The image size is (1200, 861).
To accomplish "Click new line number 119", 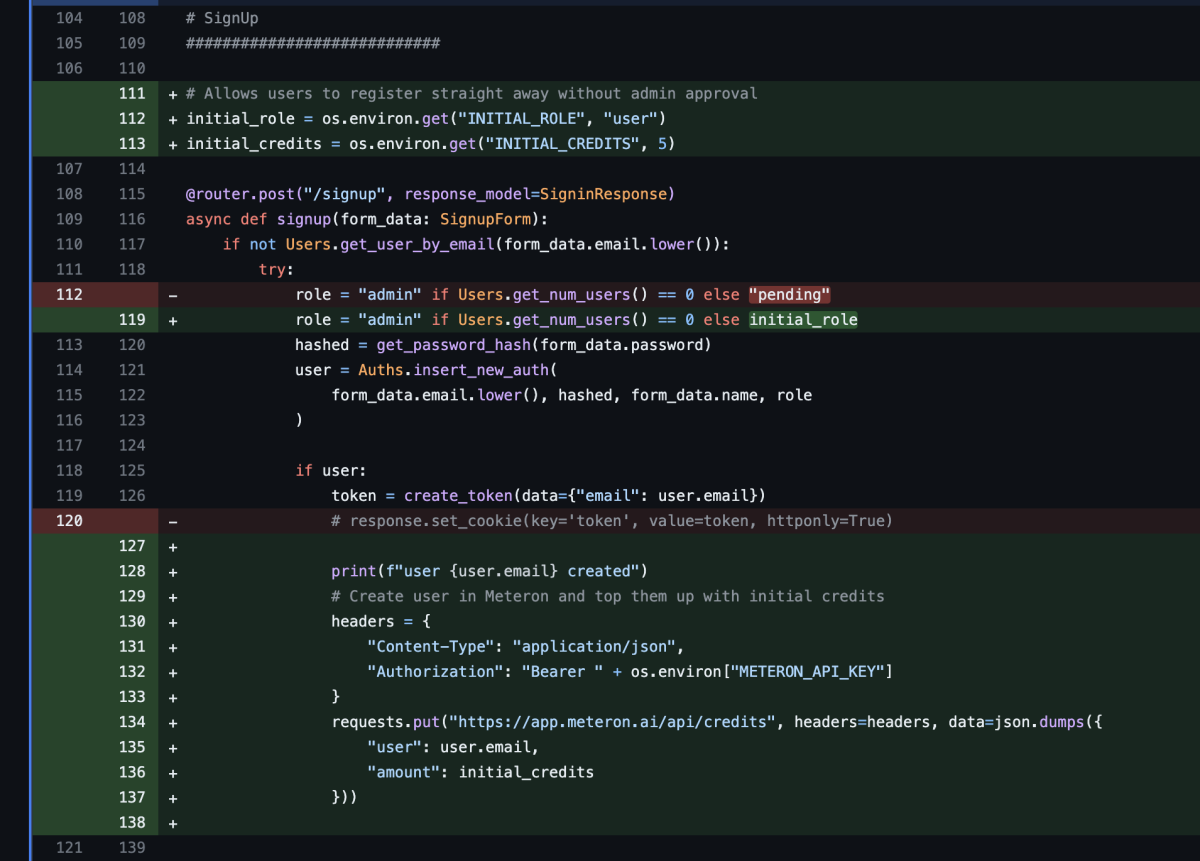I will (131, 320).
